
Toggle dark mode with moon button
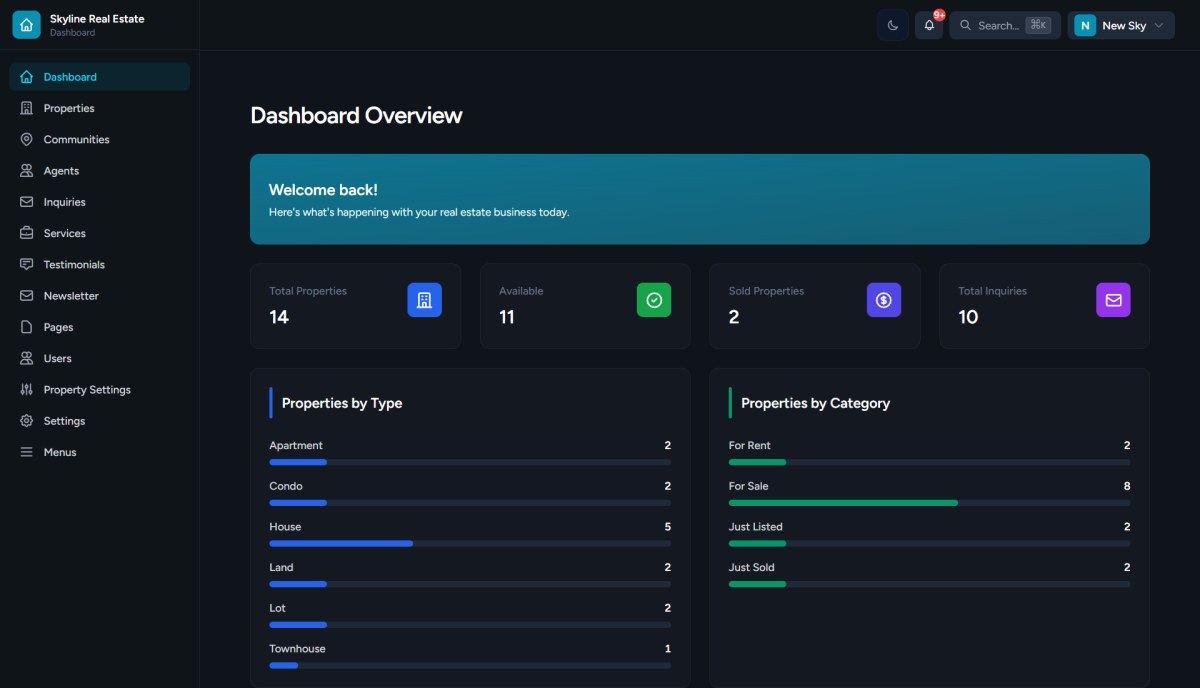pyautogui.click(x=893, y=25)
